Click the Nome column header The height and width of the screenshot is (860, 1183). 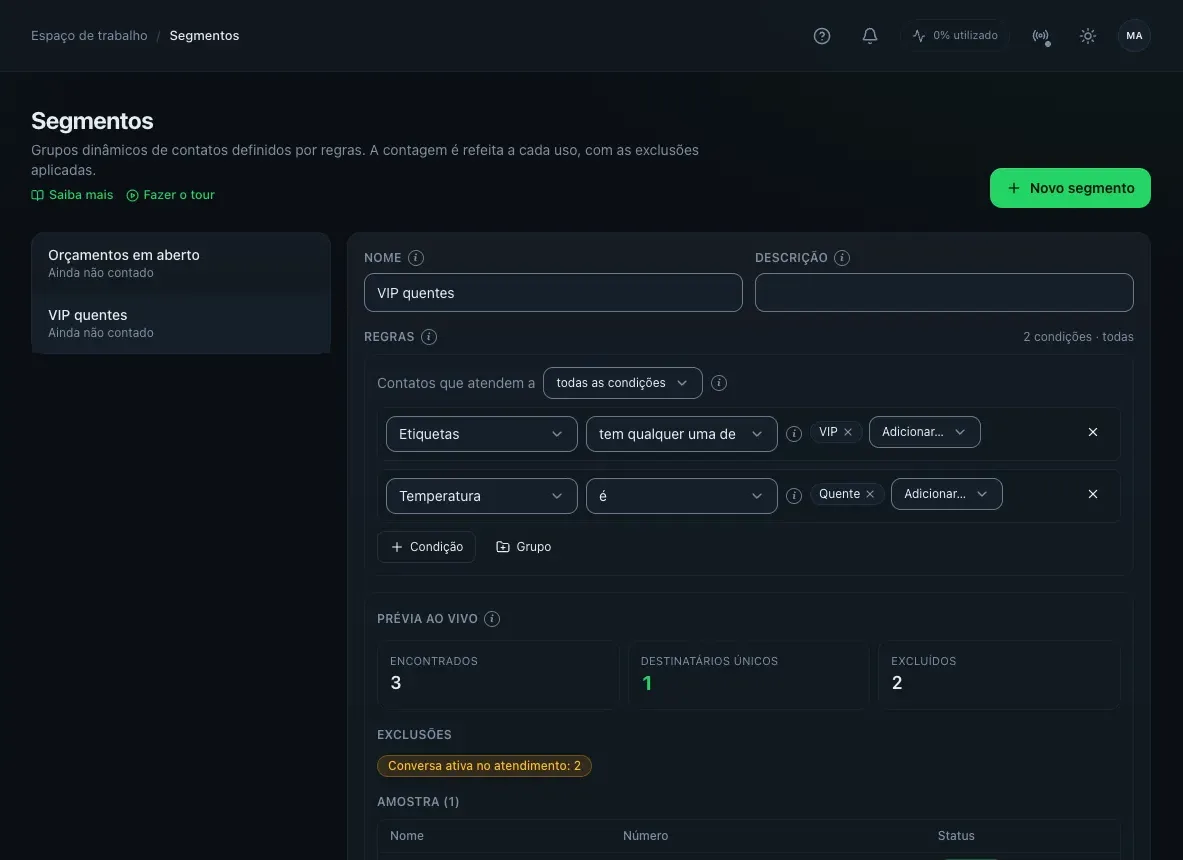(407, 836)
